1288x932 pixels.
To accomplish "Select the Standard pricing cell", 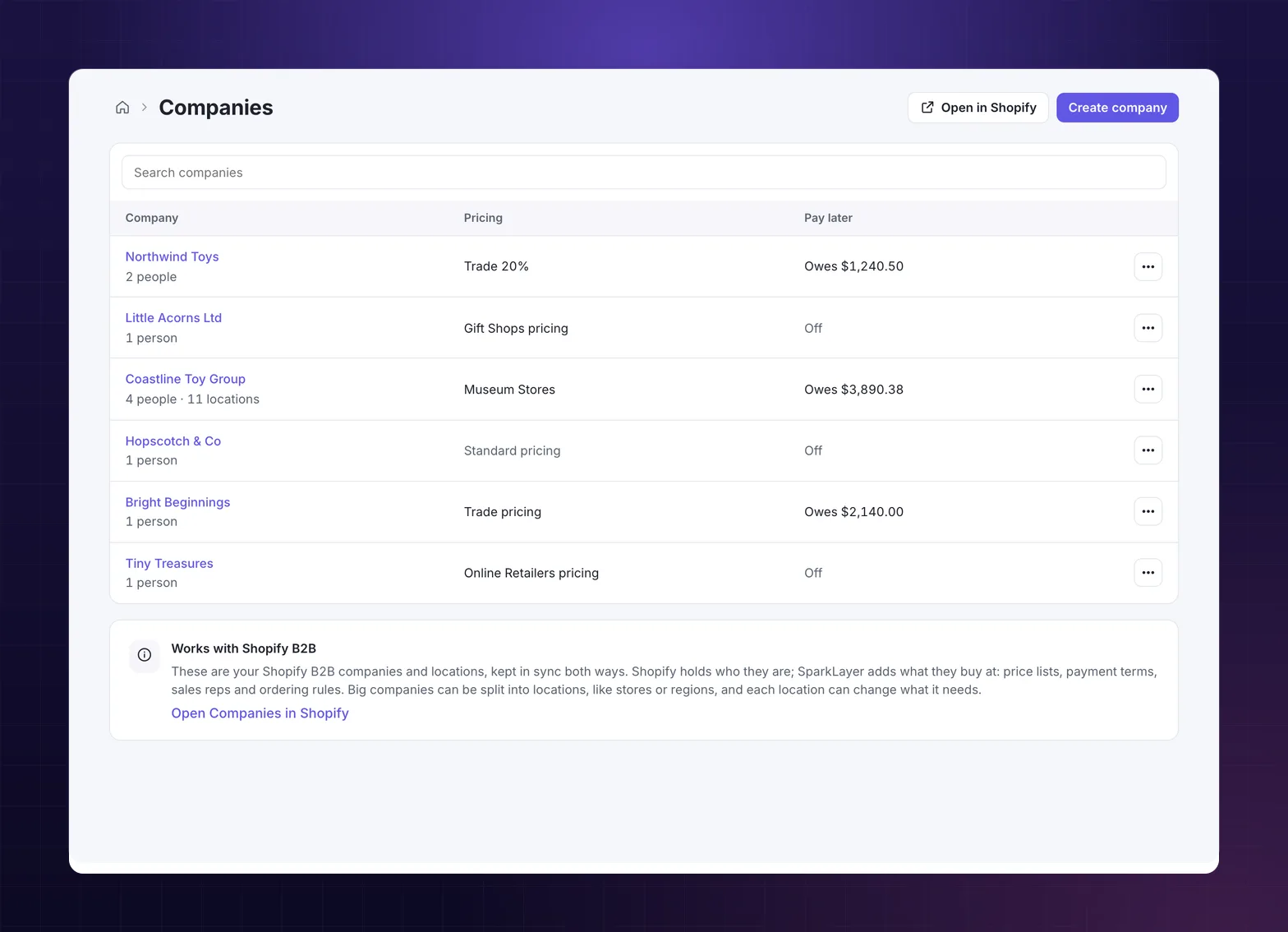I will (512, 450).
